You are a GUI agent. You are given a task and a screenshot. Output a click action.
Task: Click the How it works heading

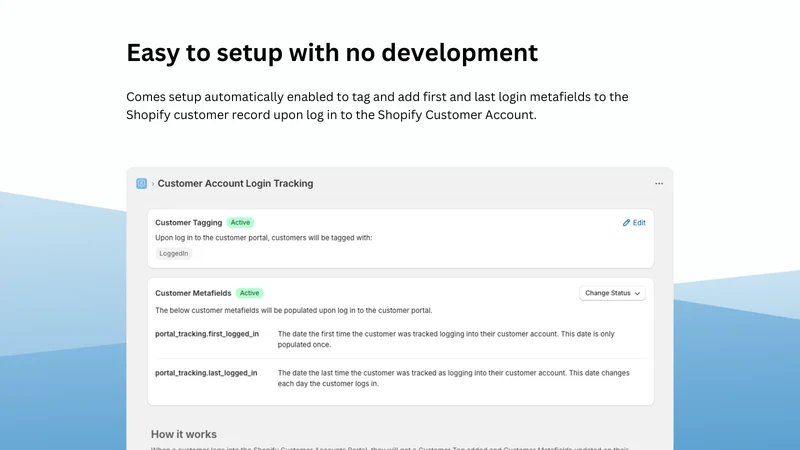184,434
